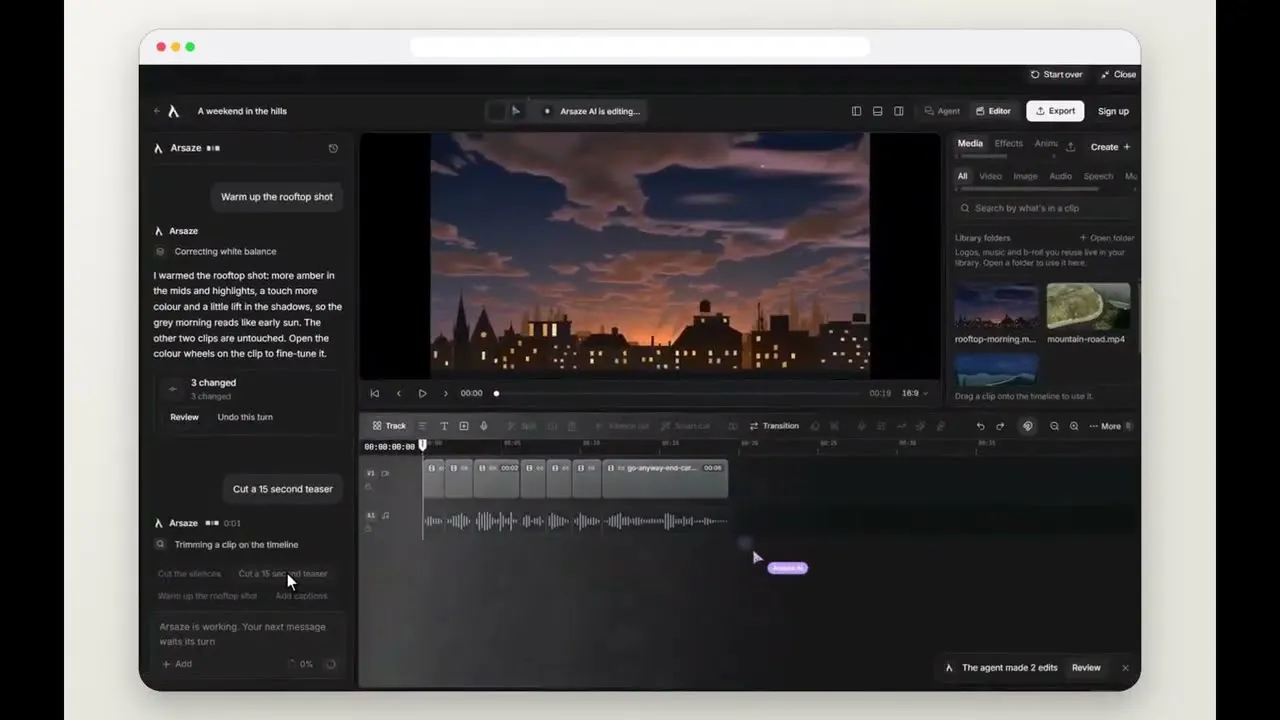Select the mountain-road.mp4 thumbnail

pos(1088,306)
